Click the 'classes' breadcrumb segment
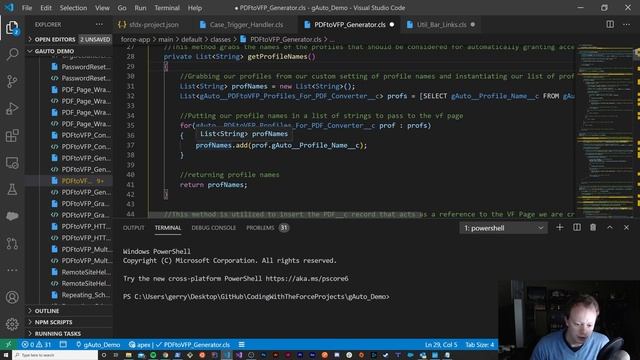The width and height of the screenshot is (640, 360). point(220,39)
